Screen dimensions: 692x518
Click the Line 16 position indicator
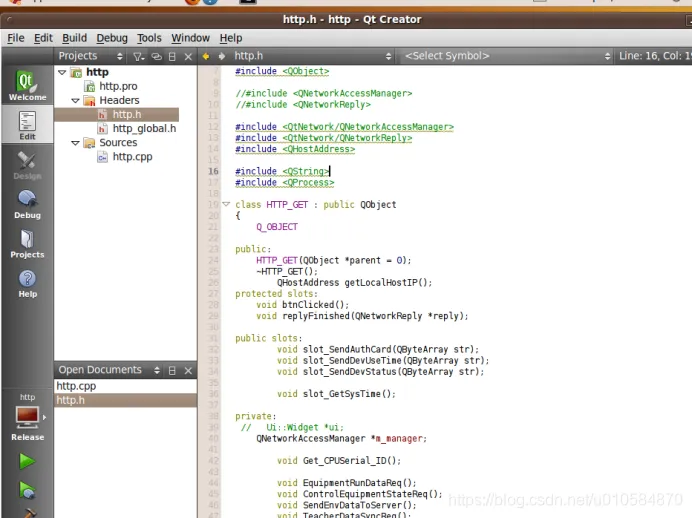655,56
